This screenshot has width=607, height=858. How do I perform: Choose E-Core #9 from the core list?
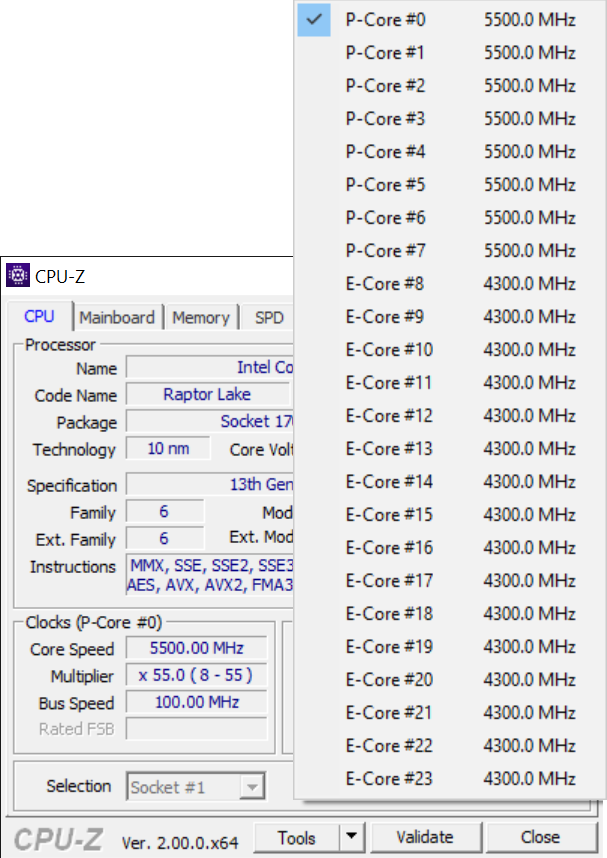click(449, 317)
